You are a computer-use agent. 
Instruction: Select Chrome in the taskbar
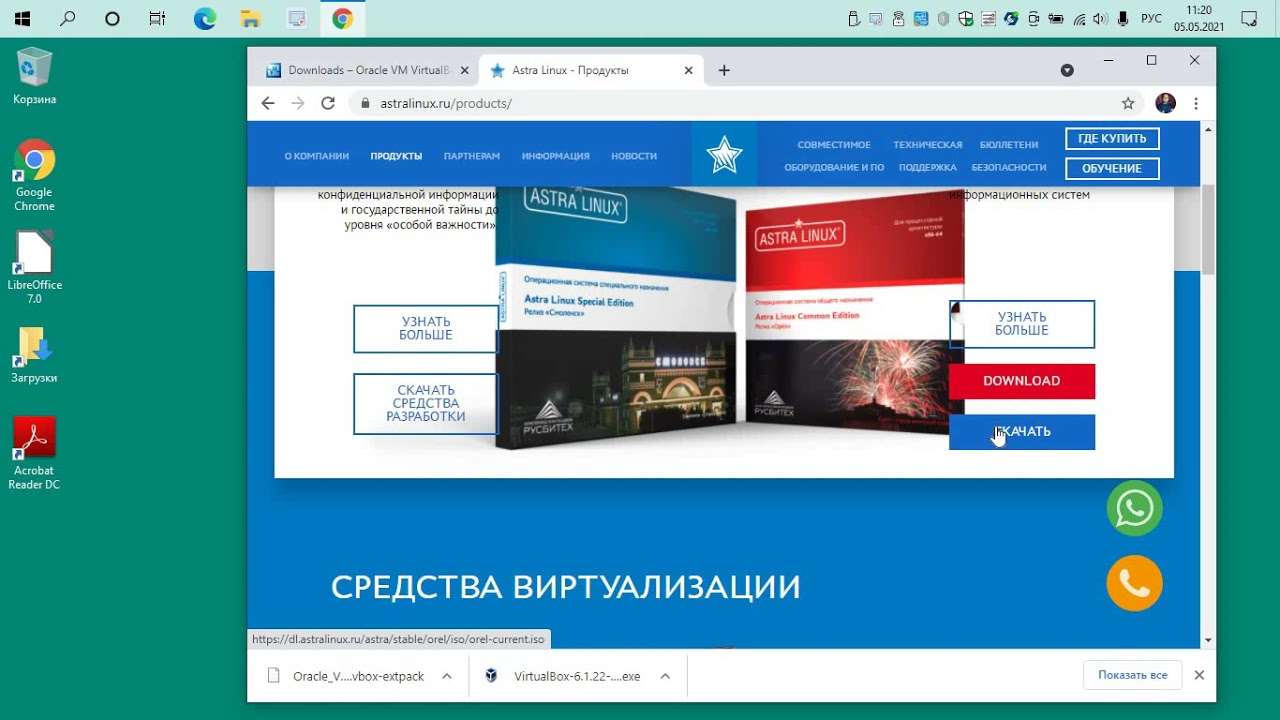coord(342,18)
